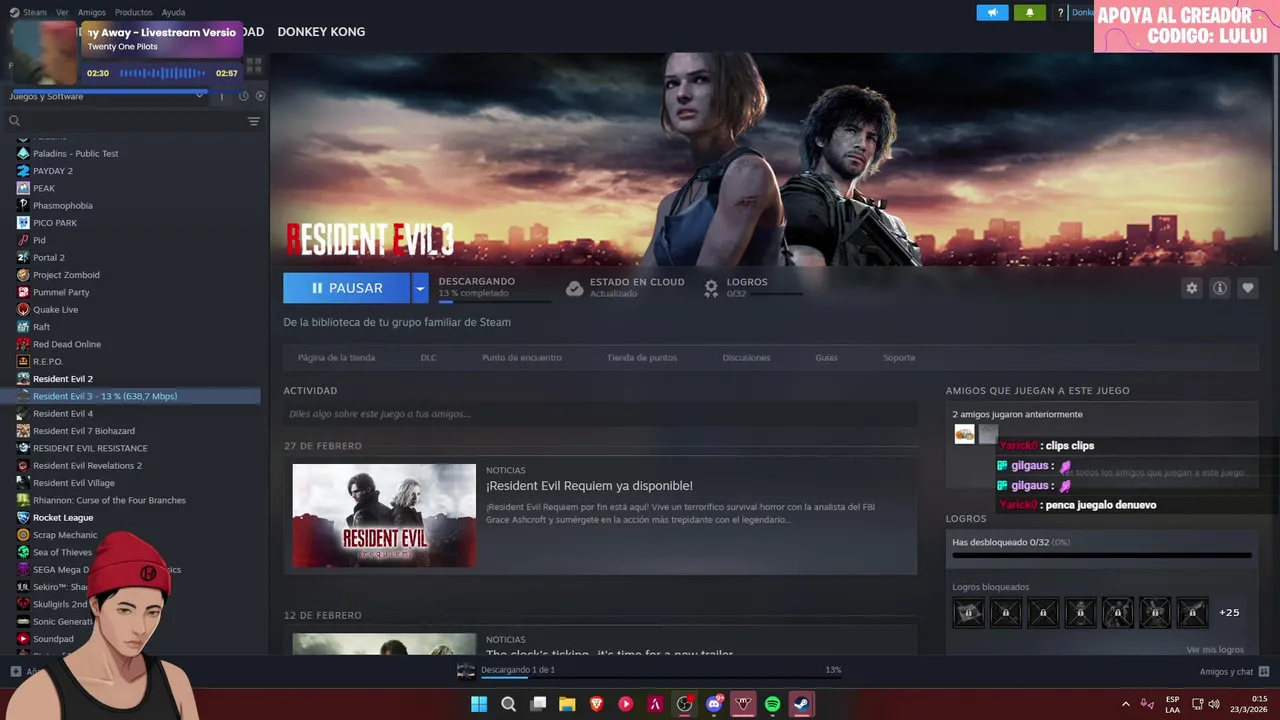This screenshot has width=1280, height=720.
Task: Click Ver mis logros link
Action: pos(1215,649)
